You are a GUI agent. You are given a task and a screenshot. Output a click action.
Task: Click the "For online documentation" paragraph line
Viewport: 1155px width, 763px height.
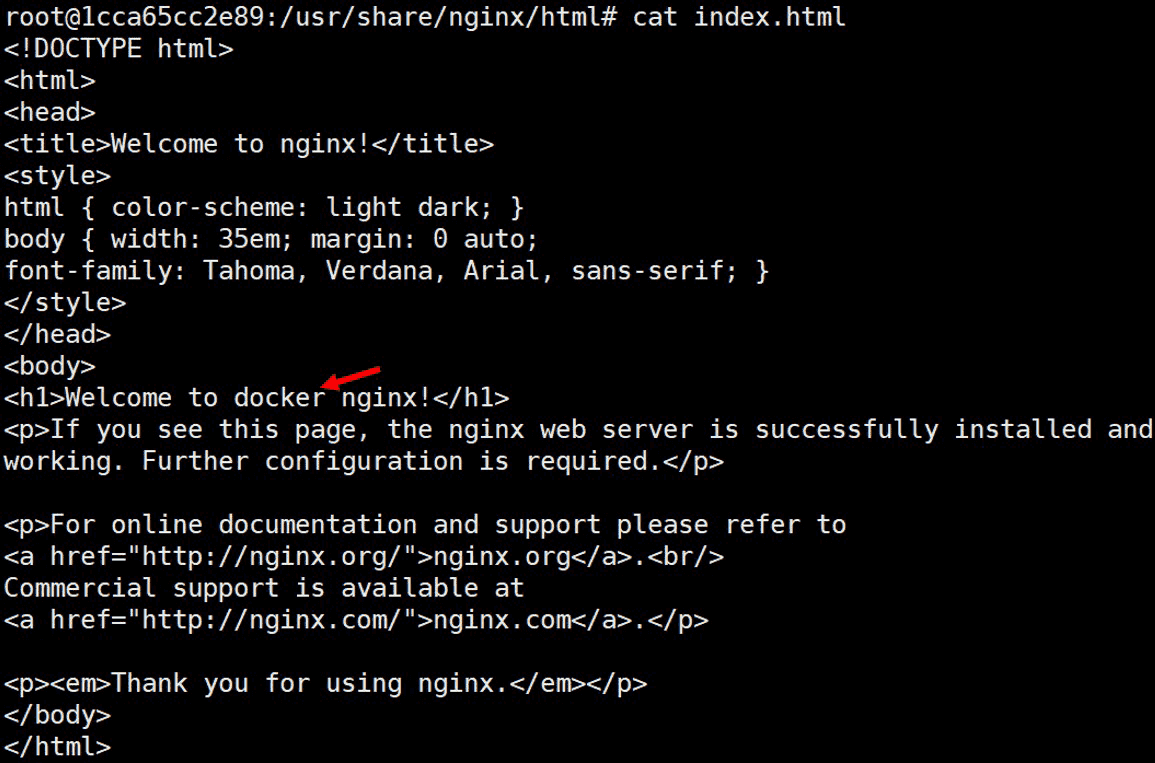(x=425, y=525)
